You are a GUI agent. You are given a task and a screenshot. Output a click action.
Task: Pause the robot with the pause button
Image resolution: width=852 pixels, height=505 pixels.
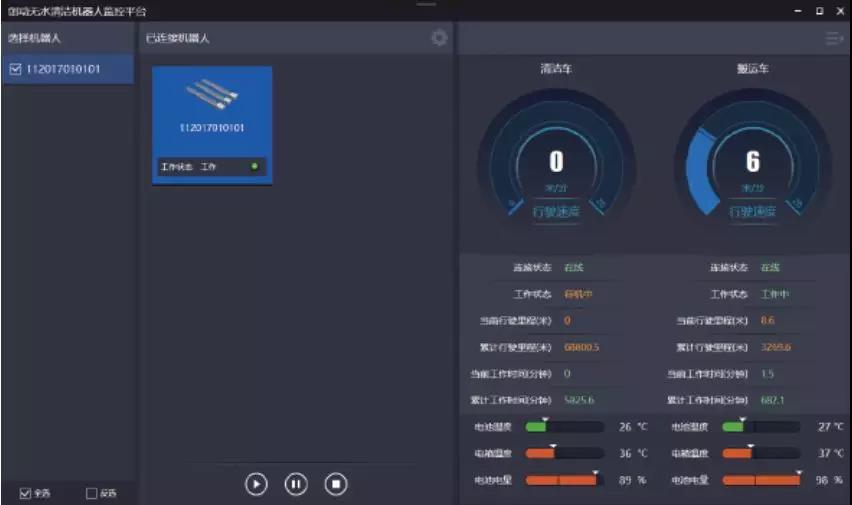[x=296, y=484]
